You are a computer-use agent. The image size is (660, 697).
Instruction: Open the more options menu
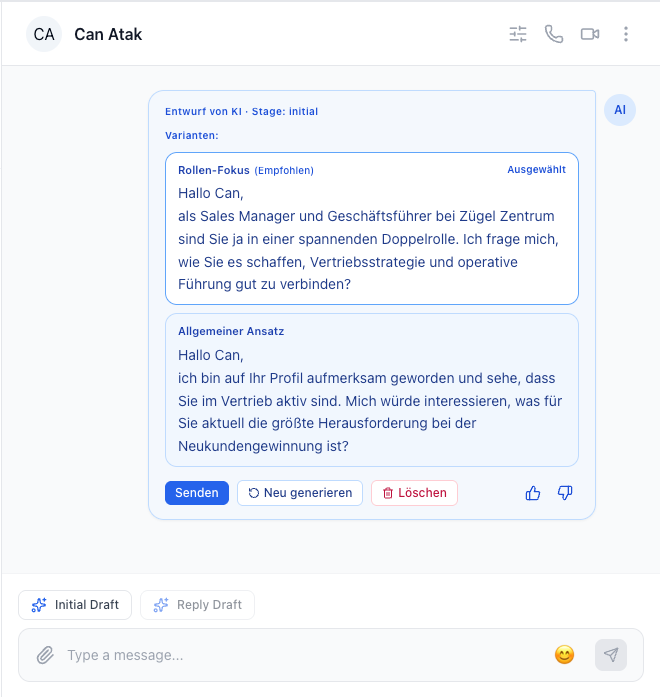click(x=626, y=34)
